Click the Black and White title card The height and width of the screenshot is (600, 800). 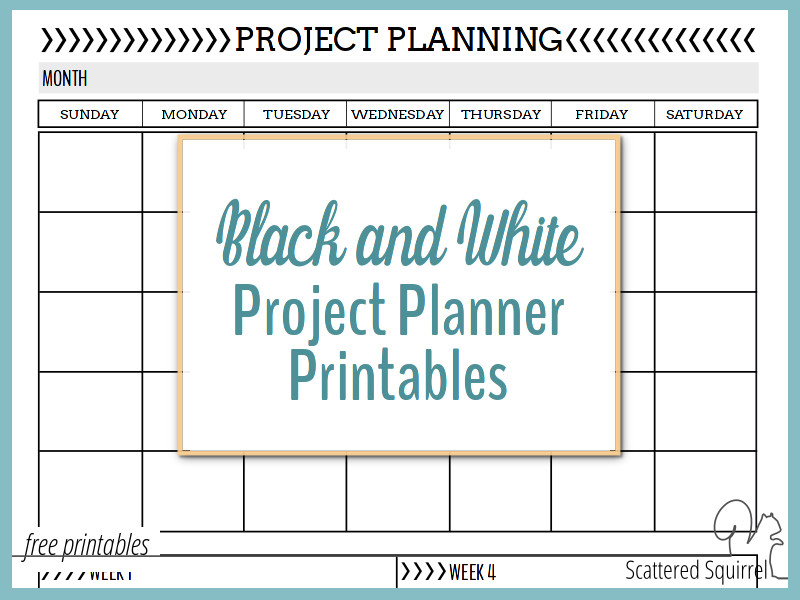click(x=399, y=295)
